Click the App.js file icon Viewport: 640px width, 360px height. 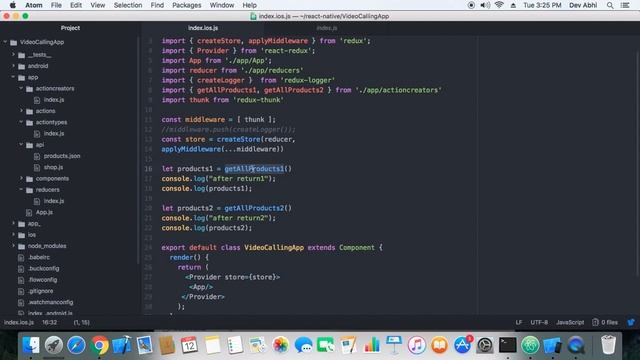[x=29, y=212]
